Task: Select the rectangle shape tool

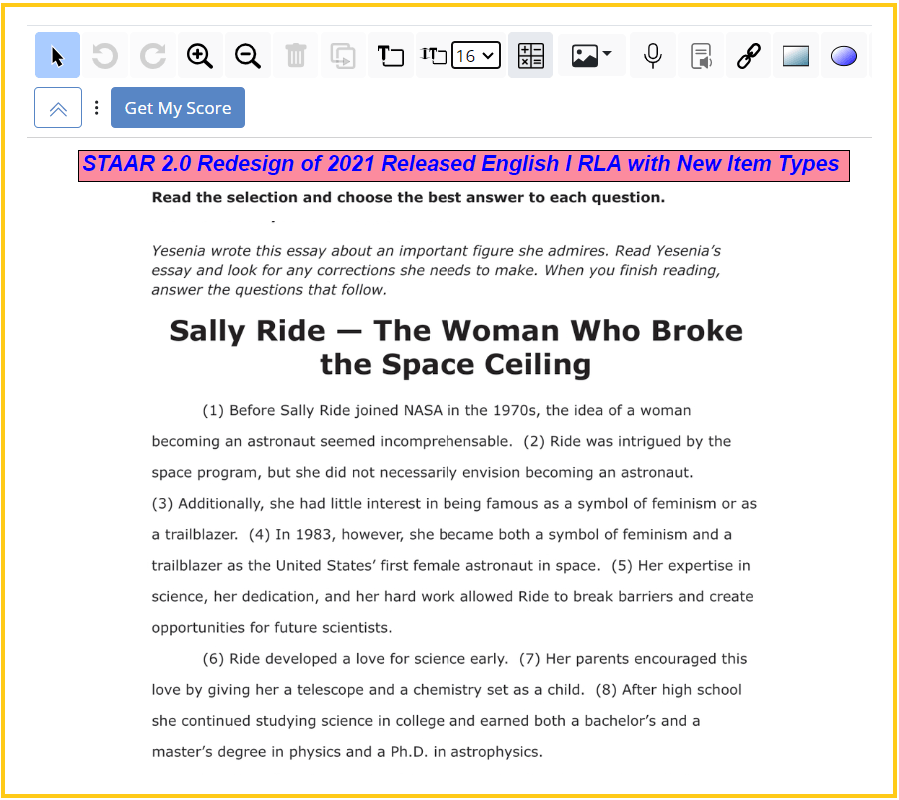Action: pos(796,56)
